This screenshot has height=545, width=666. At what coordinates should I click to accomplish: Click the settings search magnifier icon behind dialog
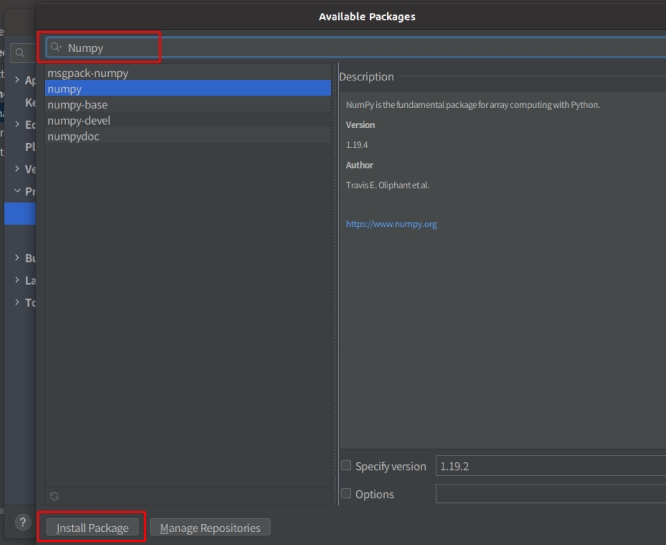coord(20,52)
